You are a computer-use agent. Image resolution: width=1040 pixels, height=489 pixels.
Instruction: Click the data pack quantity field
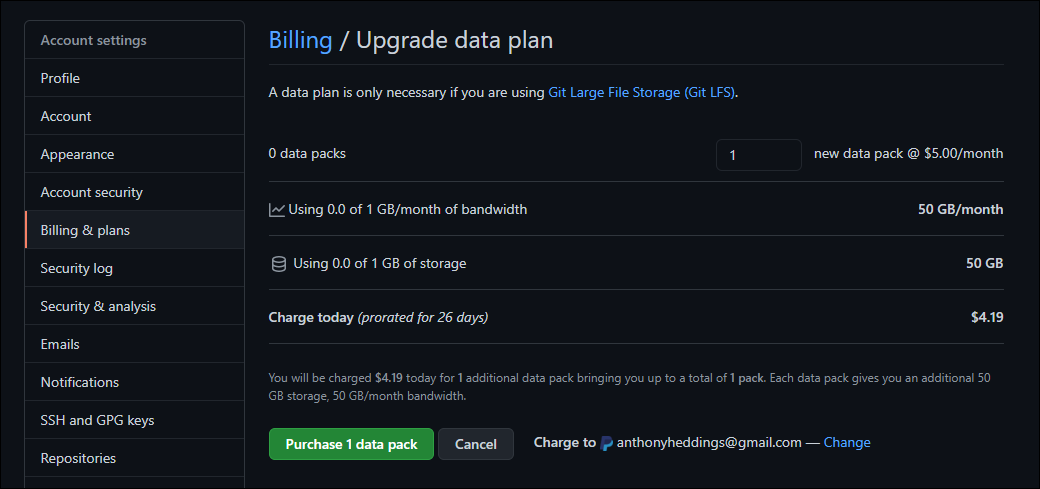[758, 155]
